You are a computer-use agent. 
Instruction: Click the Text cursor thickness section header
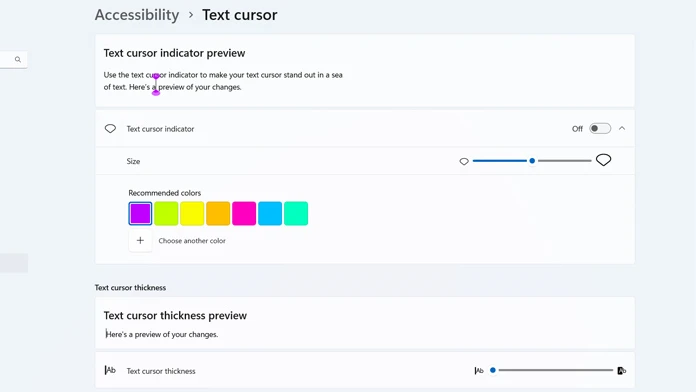point(130,288)
